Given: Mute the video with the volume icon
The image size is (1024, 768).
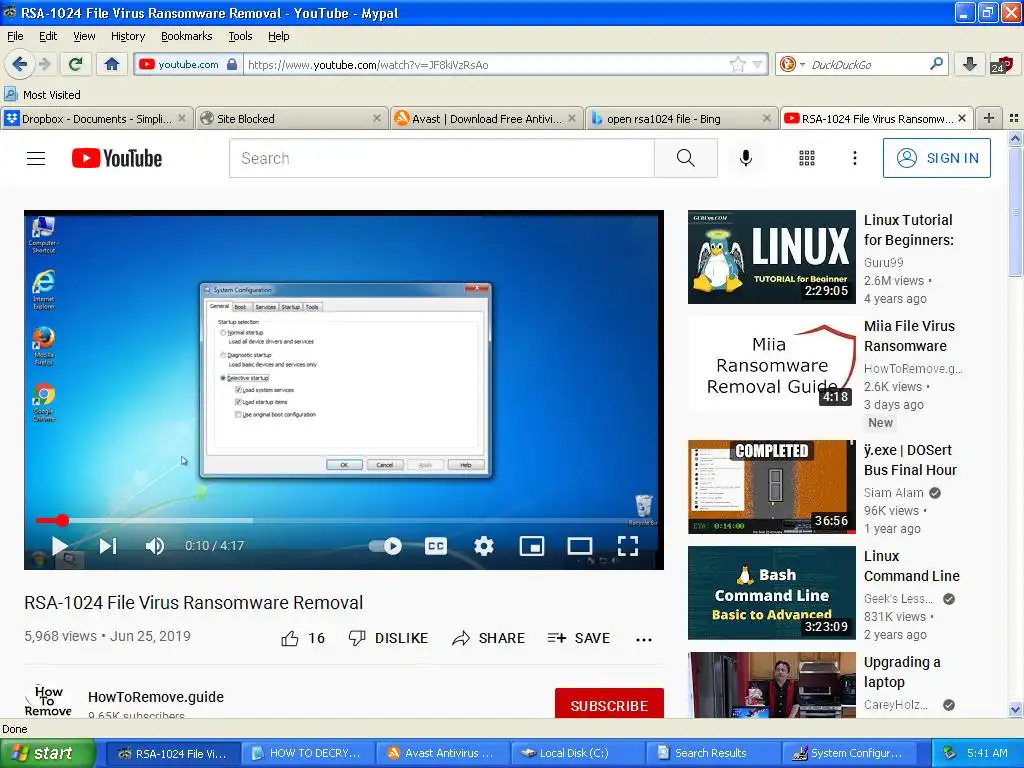Looking at the screenshot, I should (155, 545).
